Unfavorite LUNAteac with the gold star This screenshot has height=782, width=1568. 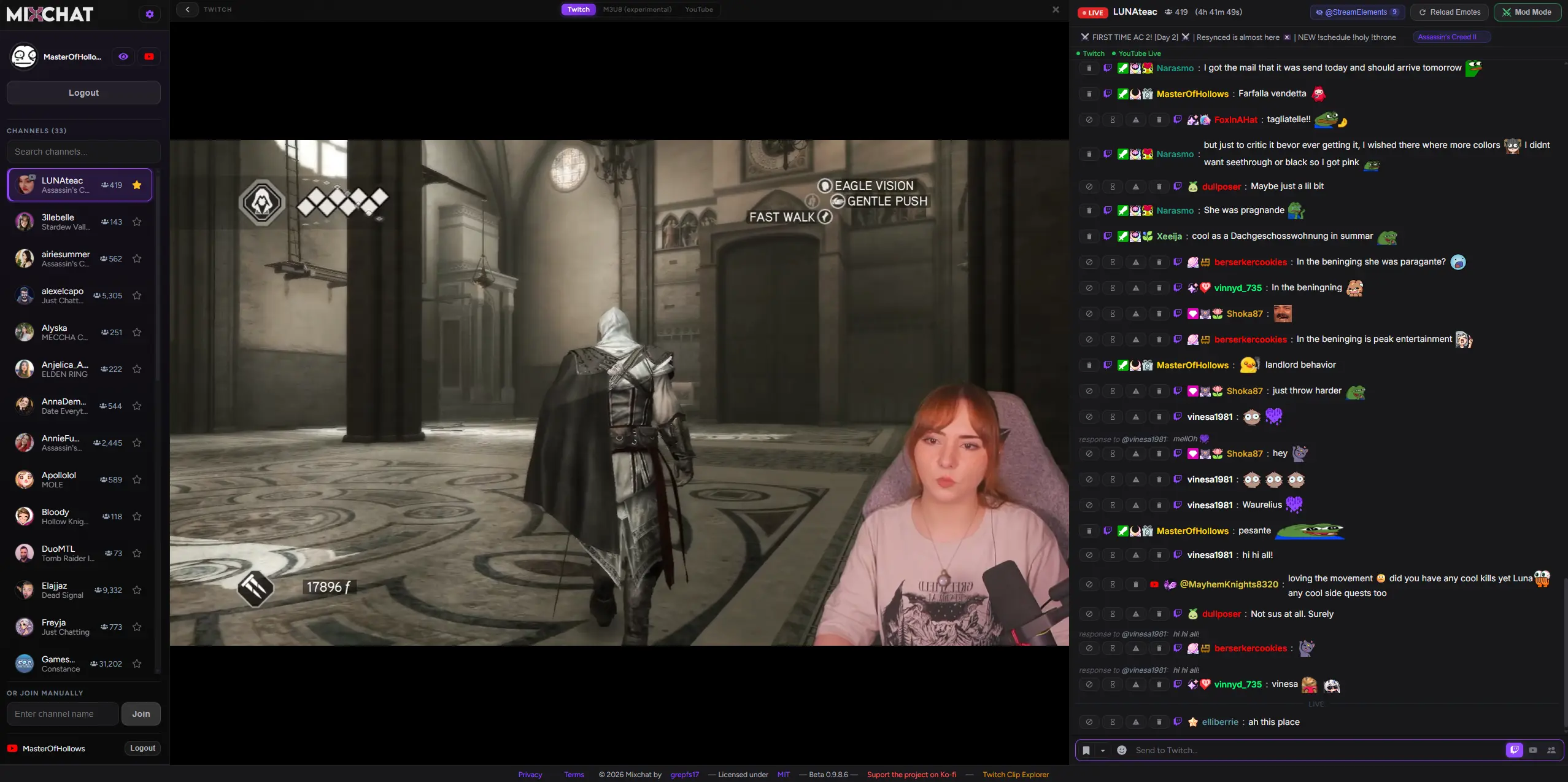137,185
